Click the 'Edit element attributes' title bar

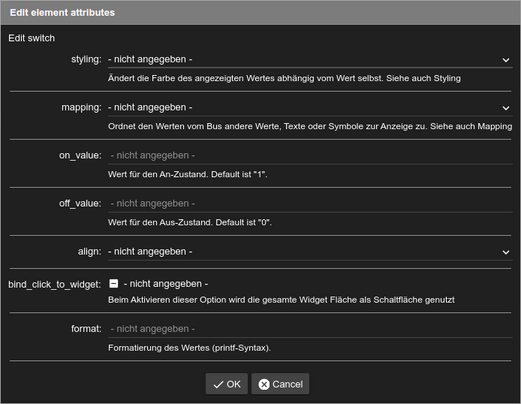tap(260, 13)
